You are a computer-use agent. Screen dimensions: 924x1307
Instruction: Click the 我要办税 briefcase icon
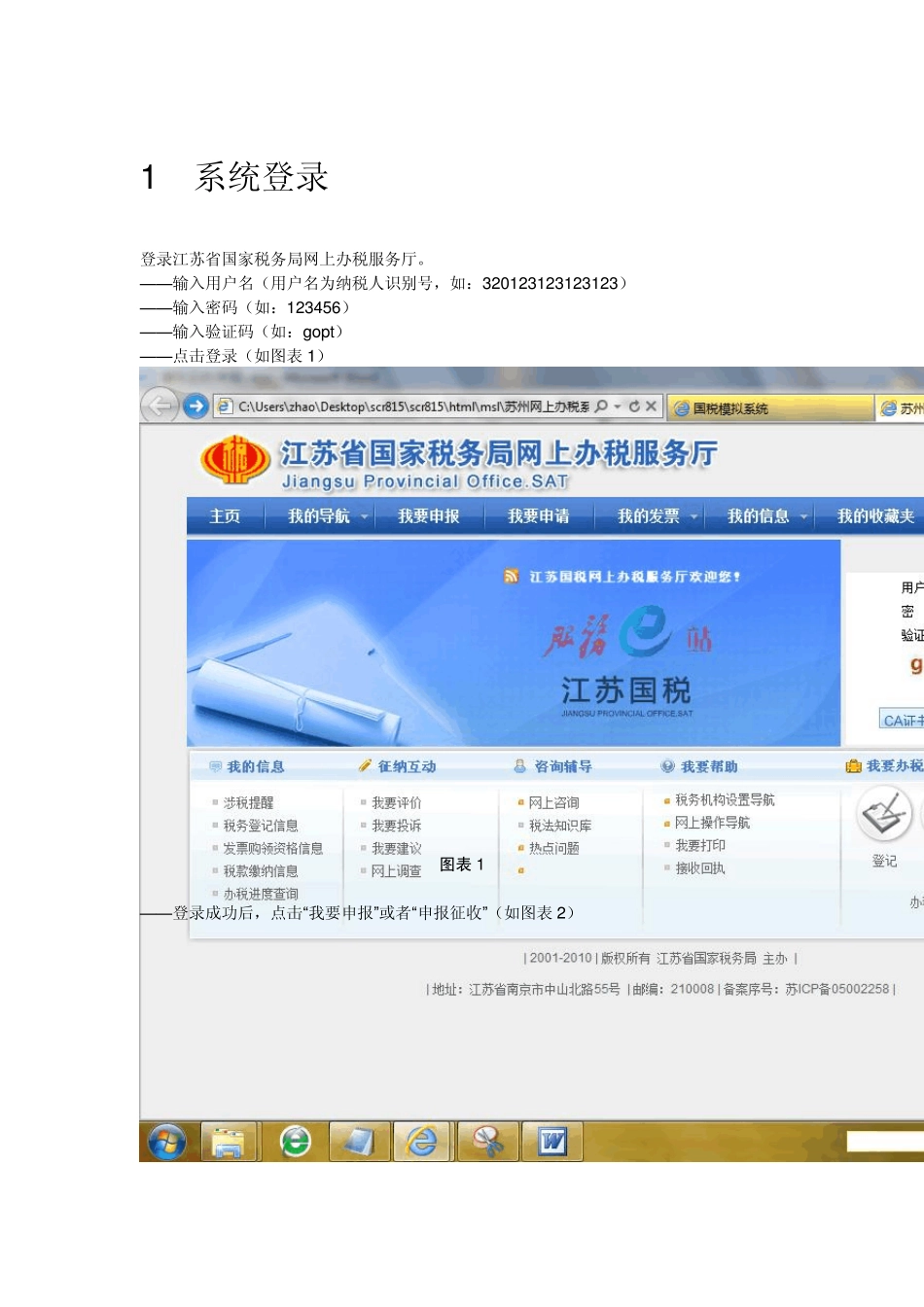point(853,766)
